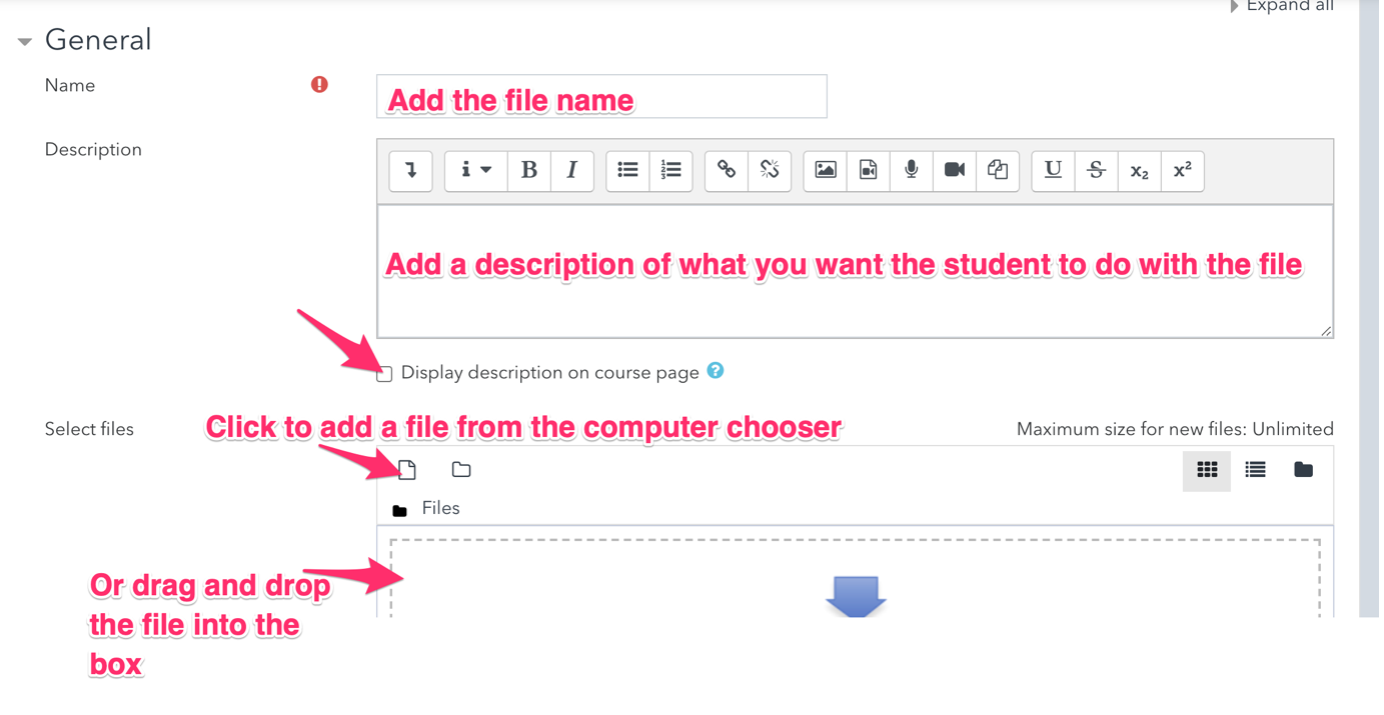Enable Display description on course page

coord(385,374)
